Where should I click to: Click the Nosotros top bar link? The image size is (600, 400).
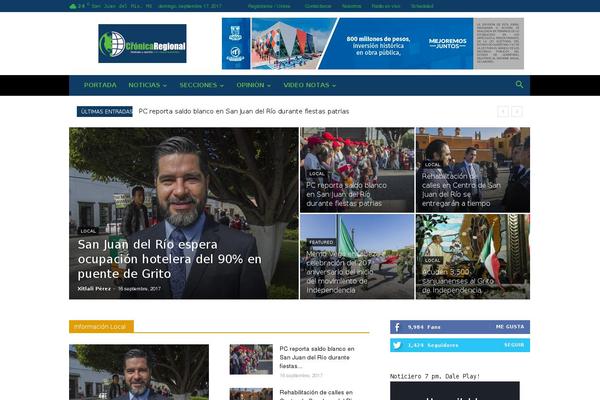pos(351,6)
